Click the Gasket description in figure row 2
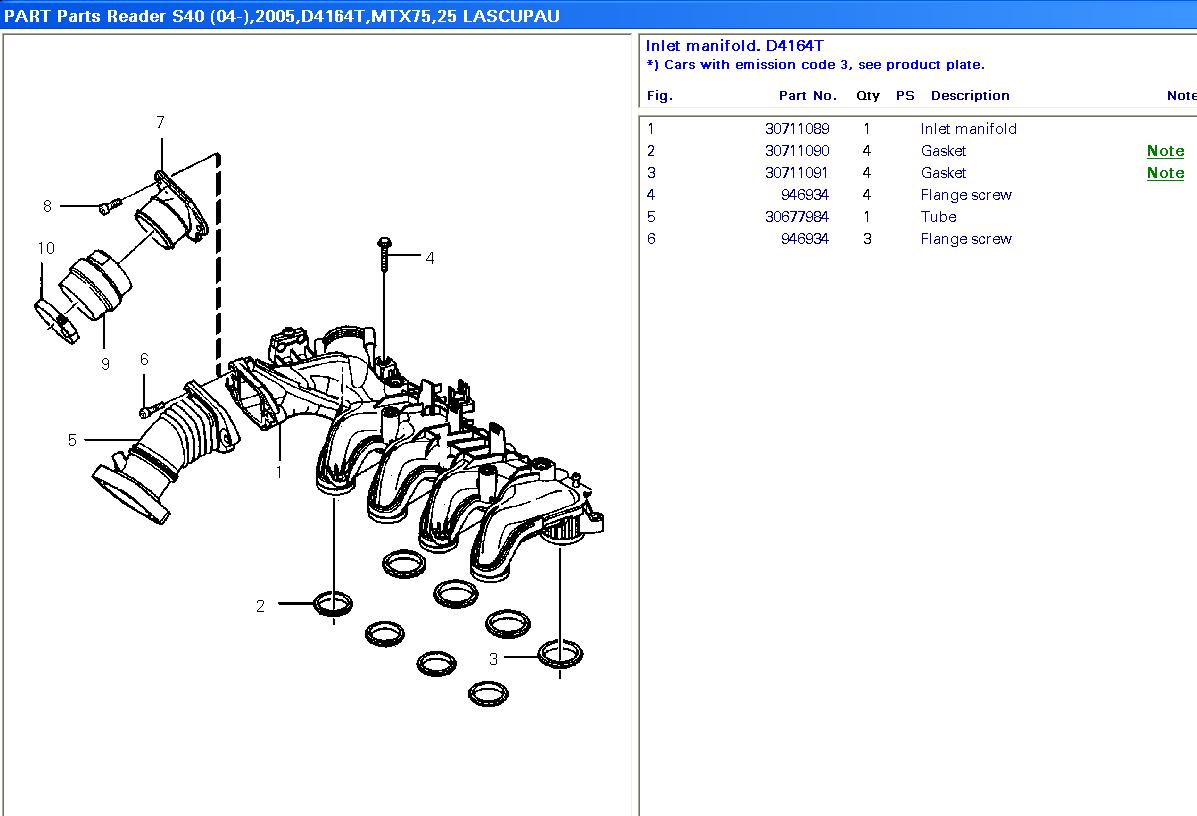 (944, 151)
